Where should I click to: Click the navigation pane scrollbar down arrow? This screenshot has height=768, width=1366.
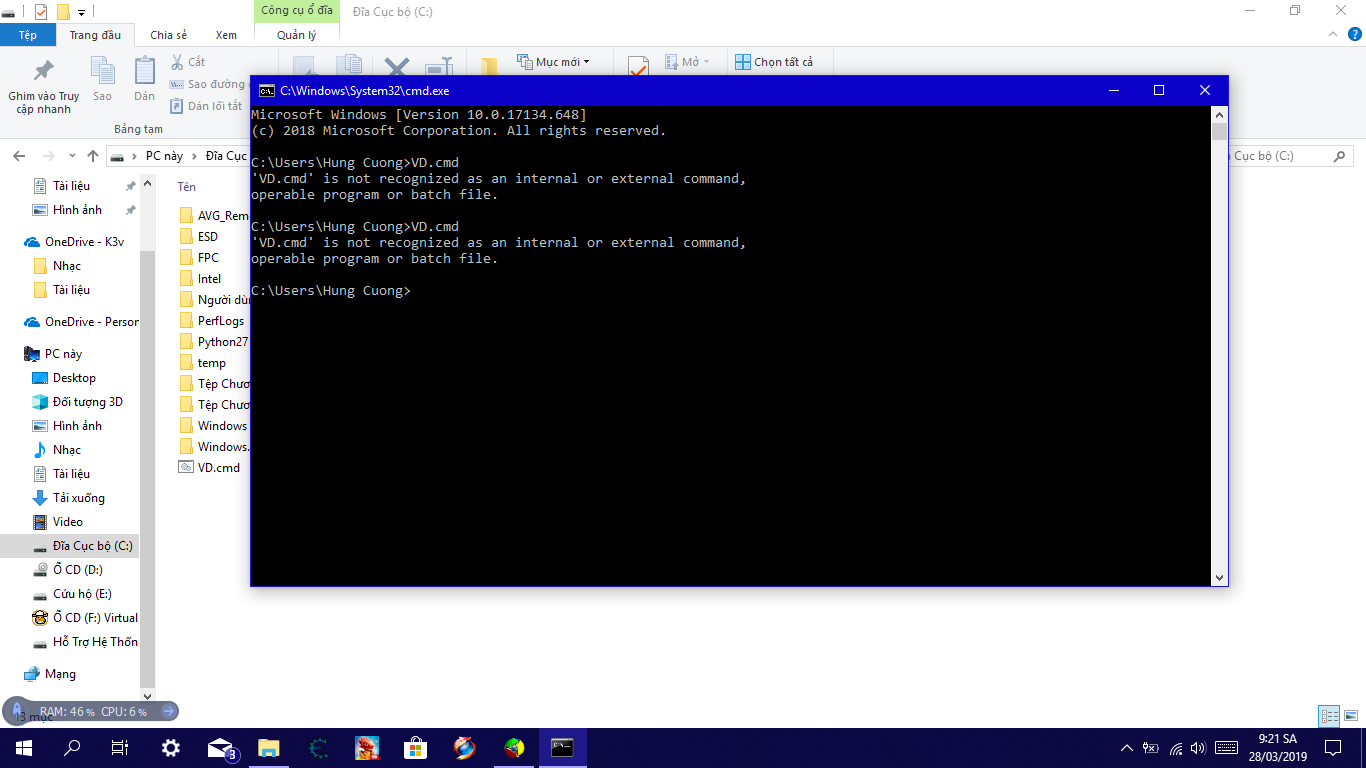coord(147,696)
